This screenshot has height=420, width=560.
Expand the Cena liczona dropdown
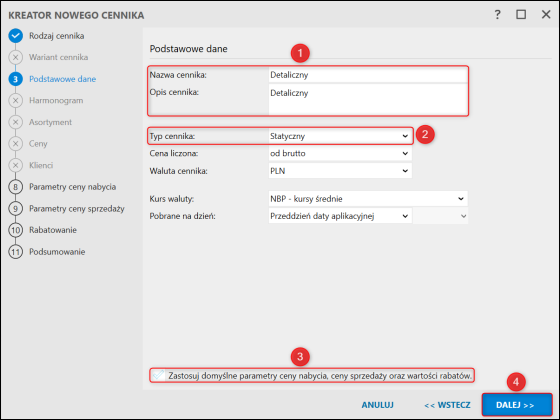340,153
